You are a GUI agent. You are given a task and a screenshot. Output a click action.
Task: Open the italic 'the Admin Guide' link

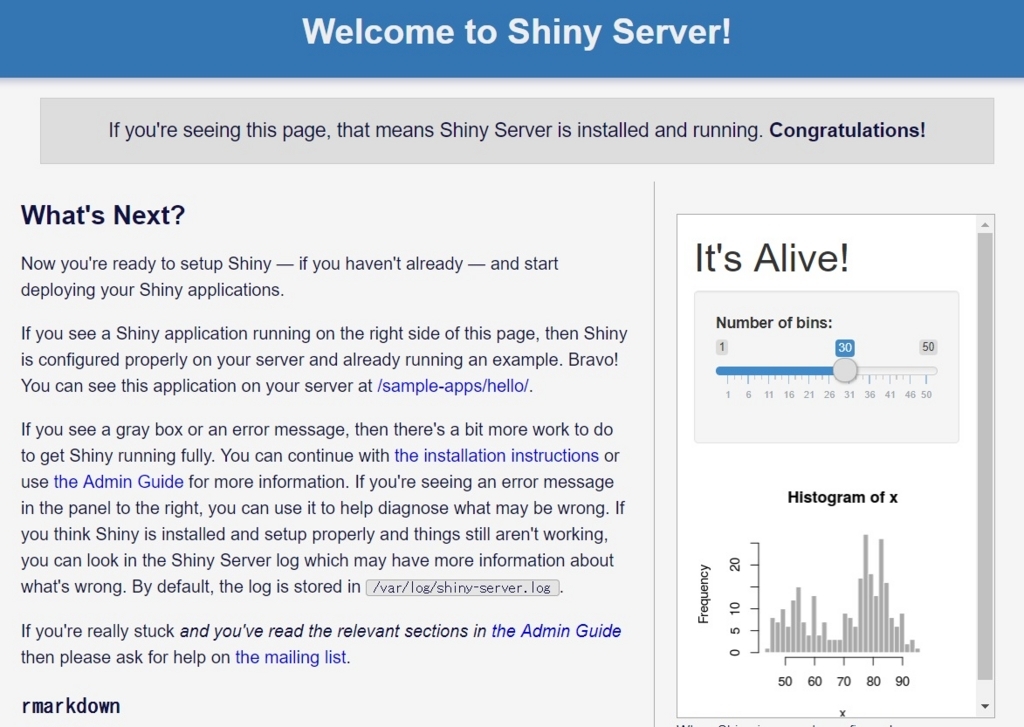coord(556,631)
